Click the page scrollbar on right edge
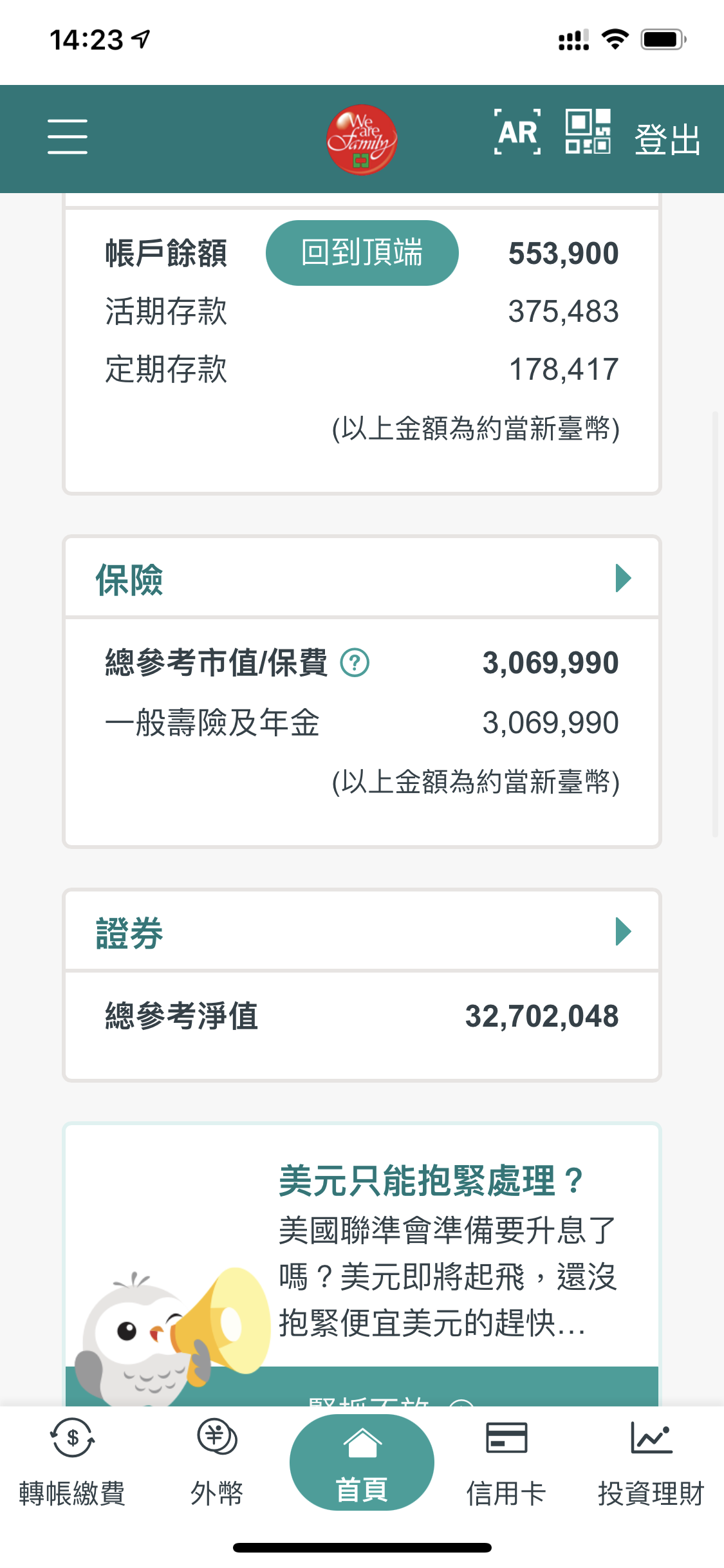The image size is (724, 1568). (x=714, y=624)
